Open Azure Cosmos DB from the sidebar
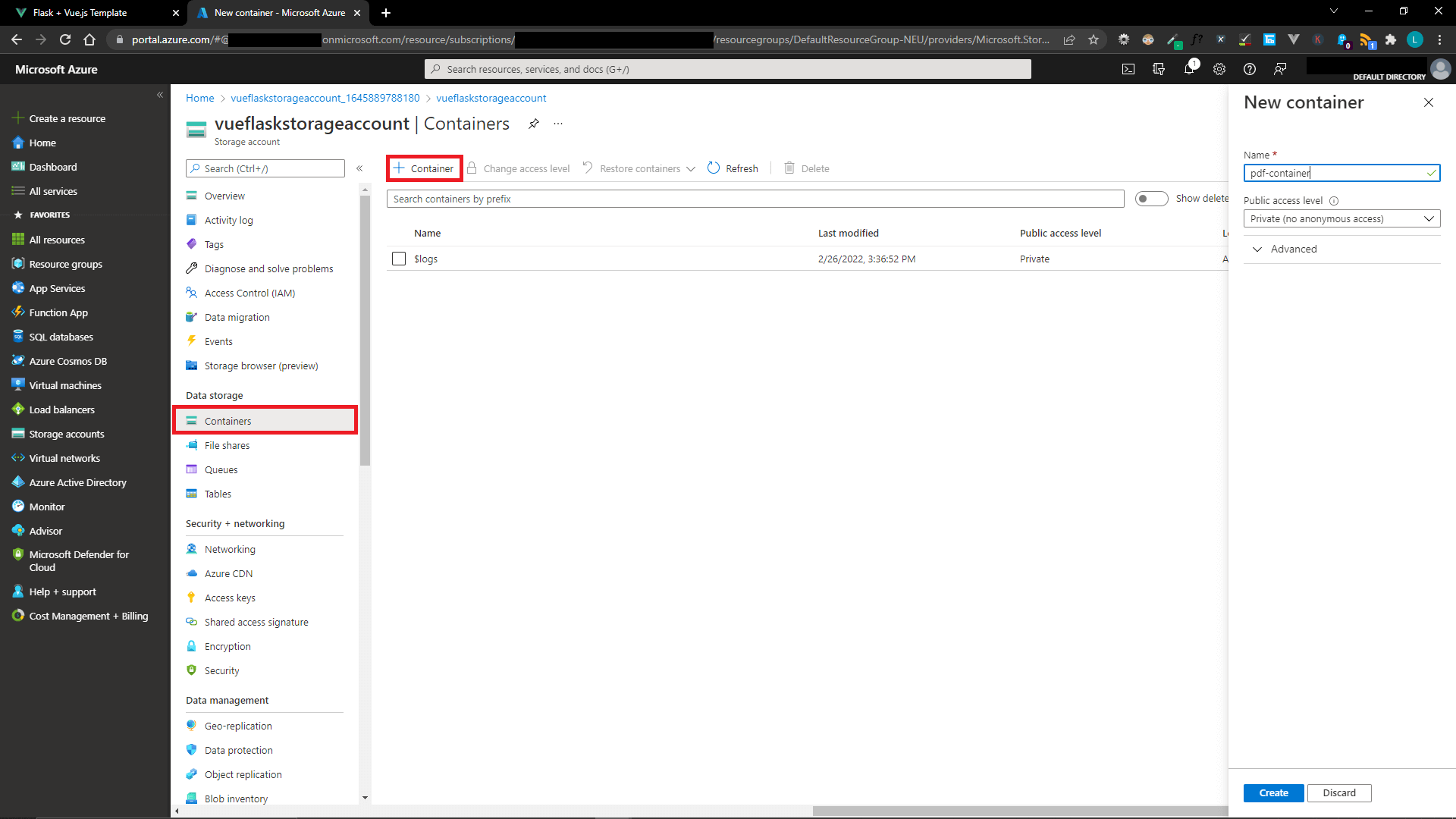Image resolution: width=1456 pixels, height=819 pixels. coord(67,361)
